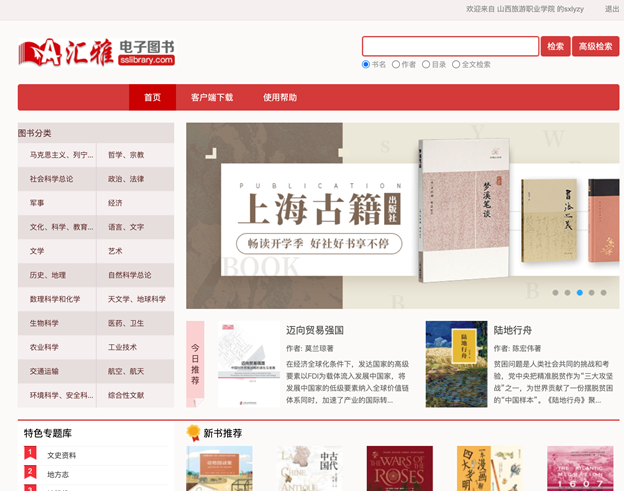This screenshot has height=491, width=624.
Task: Open the 迈向贸易强国 book cover
Action: click(x=249, y=364)
